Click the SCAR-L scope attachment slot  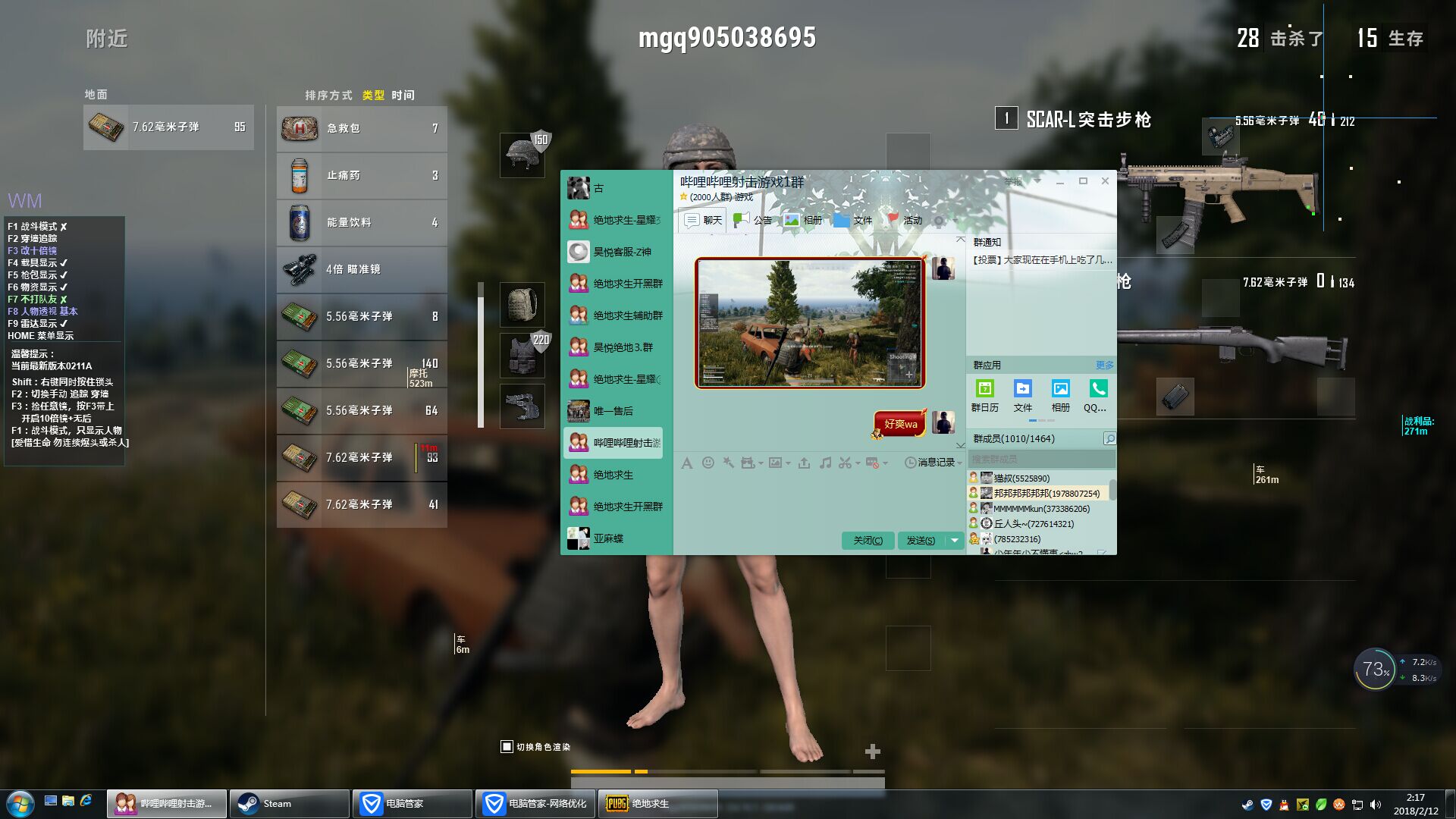[1220, 137]
